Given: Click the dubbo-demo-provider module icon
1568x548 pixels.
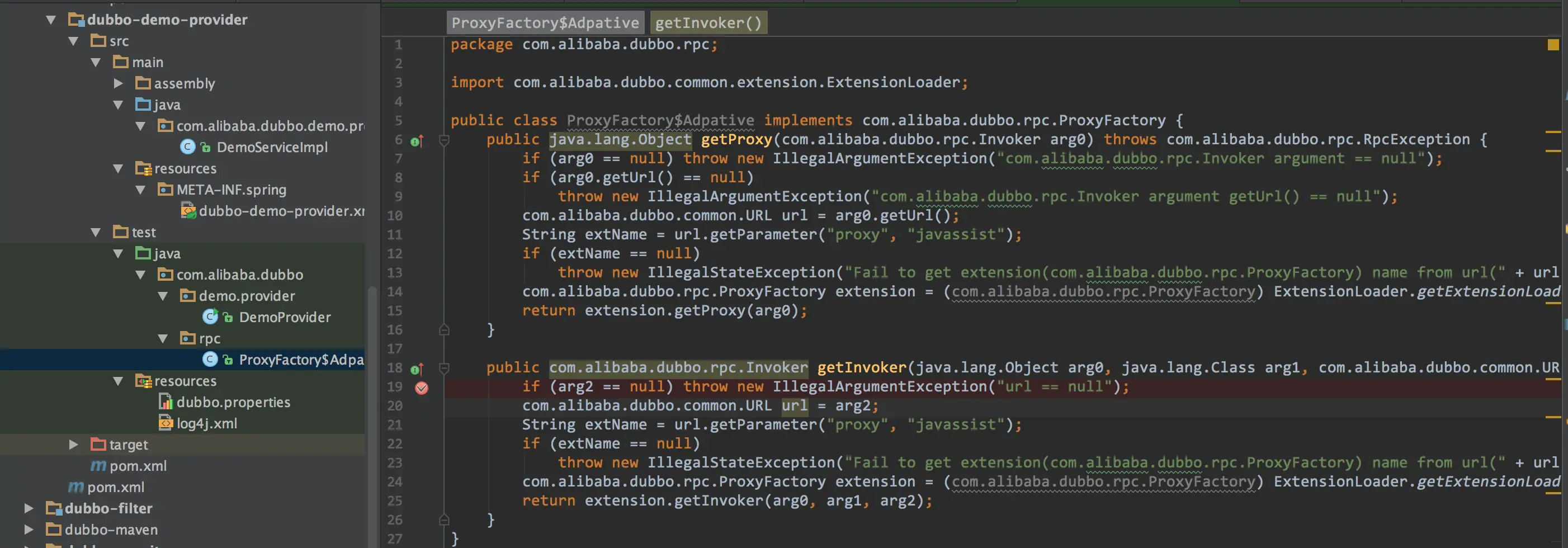Looking at the screenshot, I should tap(76, 20).
